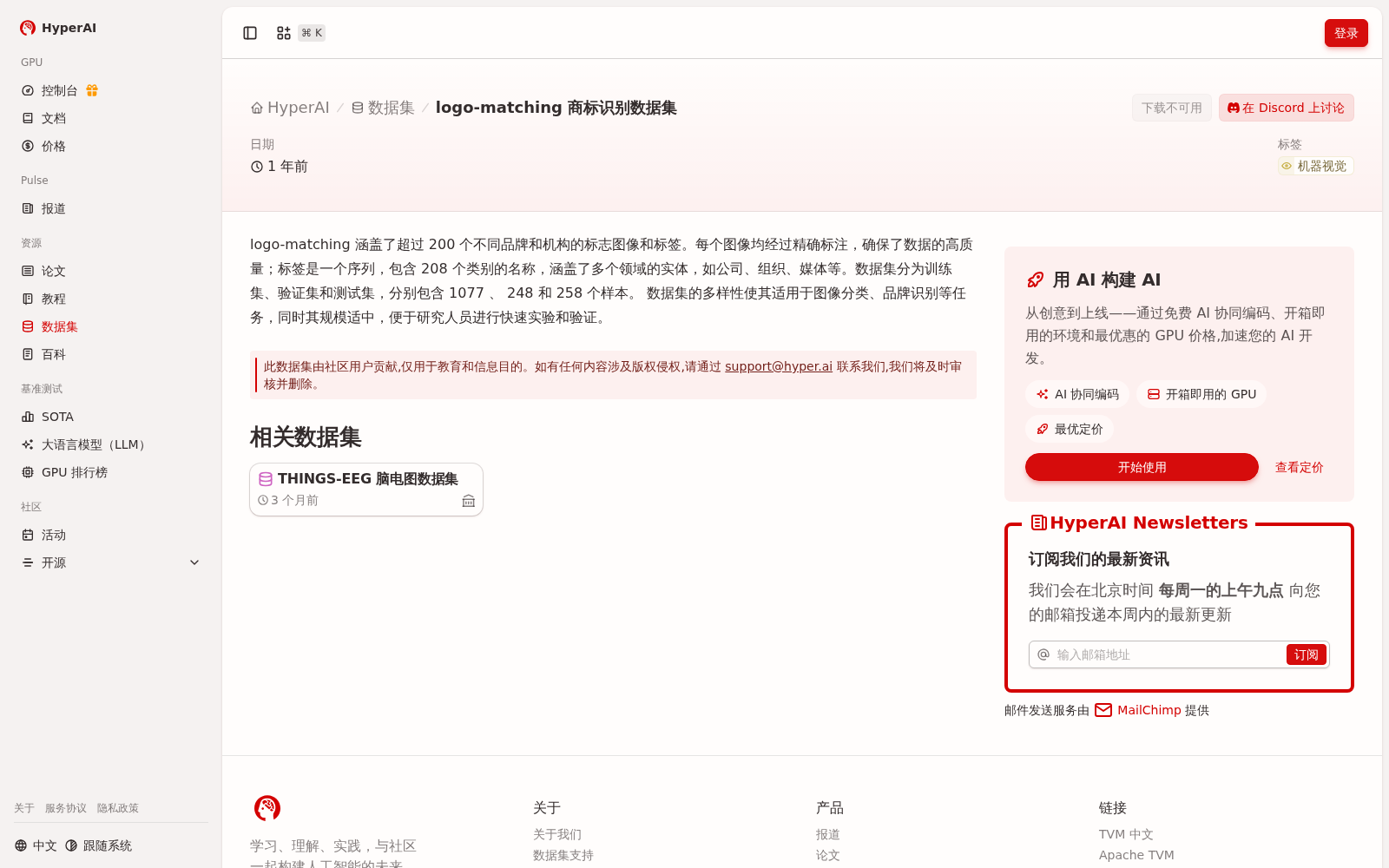Click the 订阅 newsletter button

[x=1306, y=654]
